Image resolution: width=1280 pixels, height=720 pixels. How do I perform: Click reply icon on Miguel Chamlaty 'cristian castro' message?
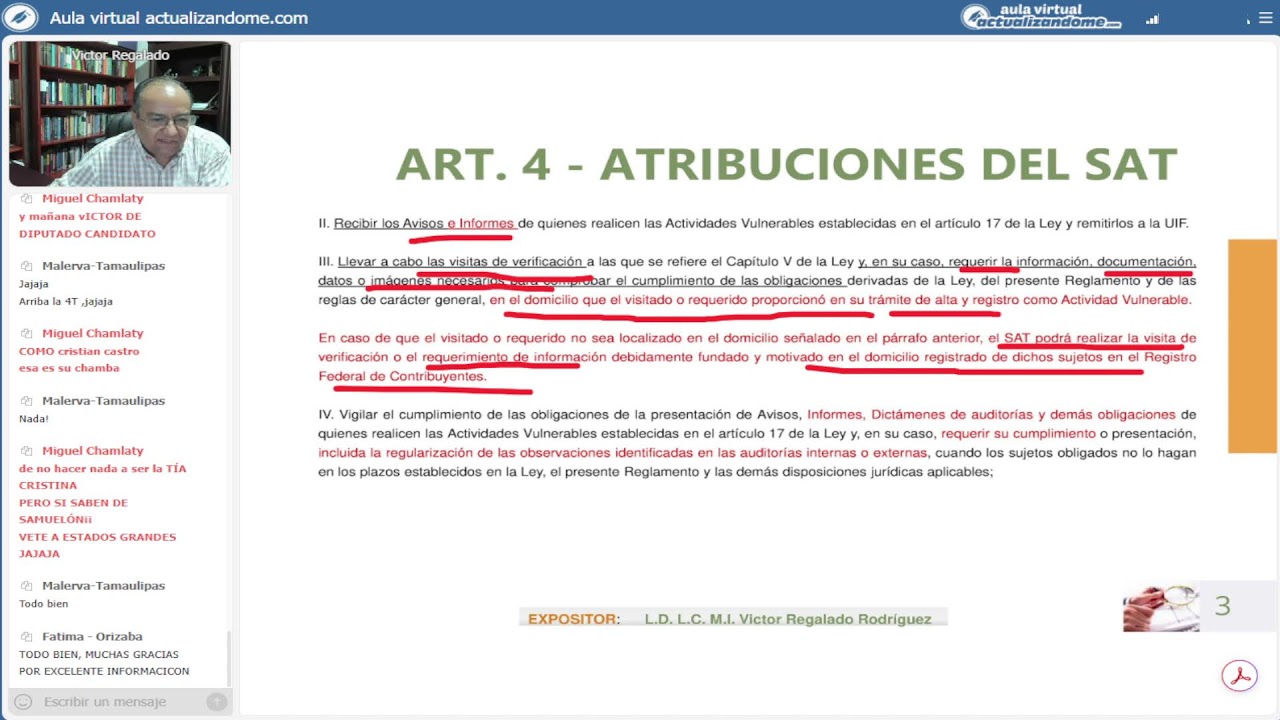(x=27, y=334)
